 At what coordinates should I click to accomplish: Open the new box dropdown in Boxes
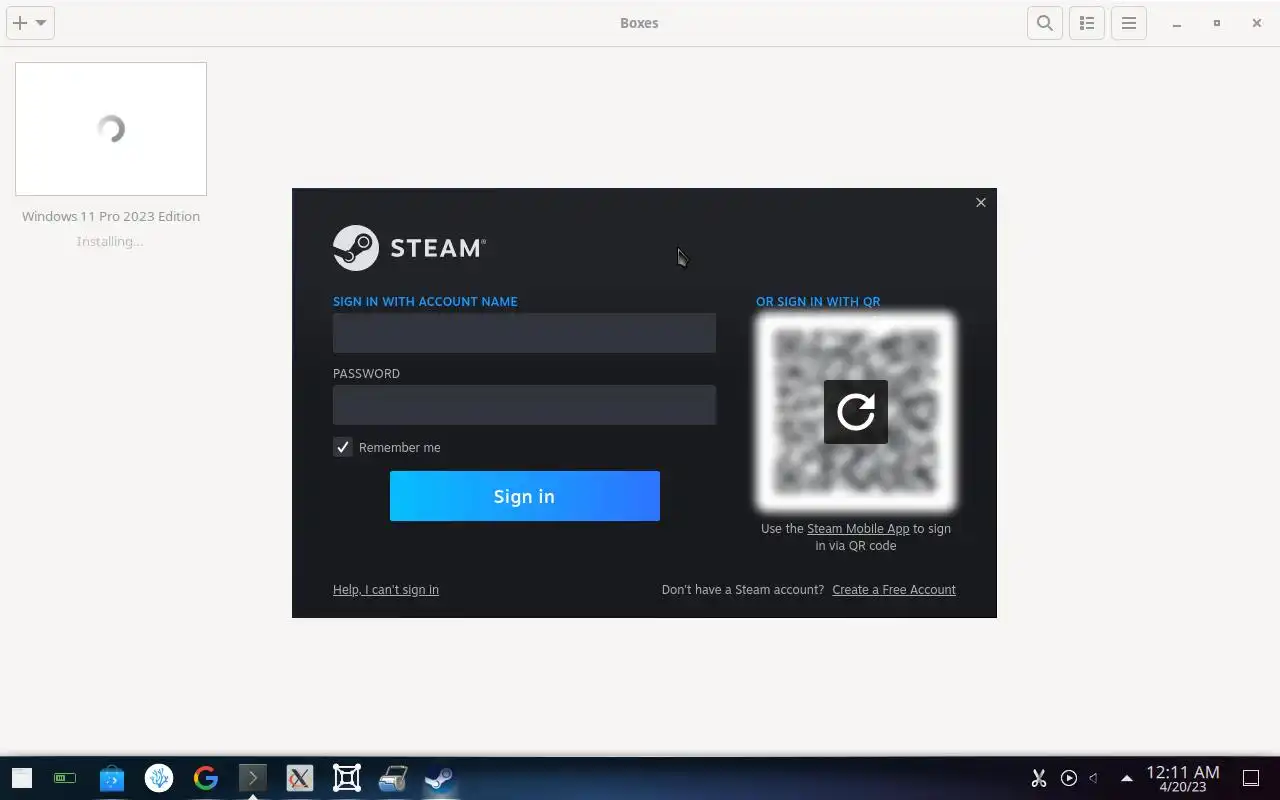coord(30,22)
